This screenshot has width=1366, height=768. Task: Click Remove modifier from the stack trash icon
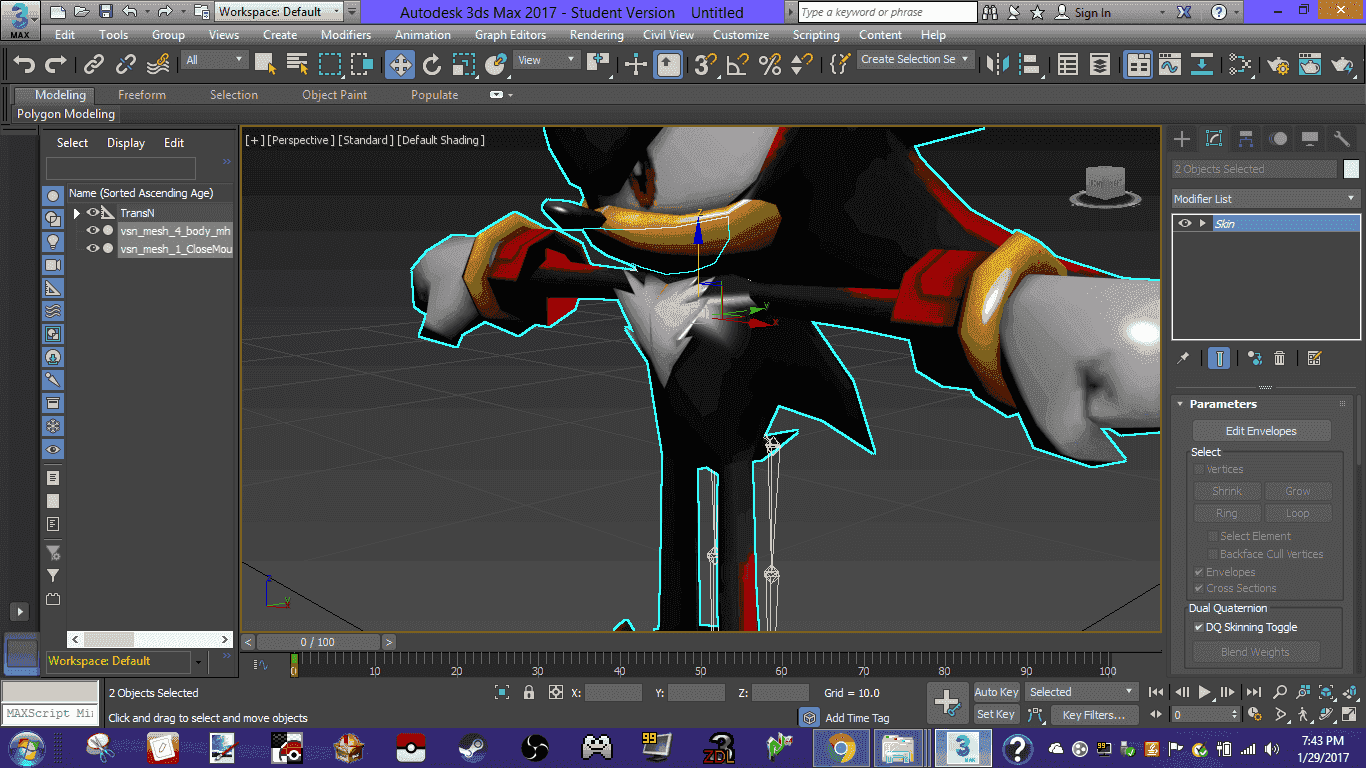[x=1279, y=358]
